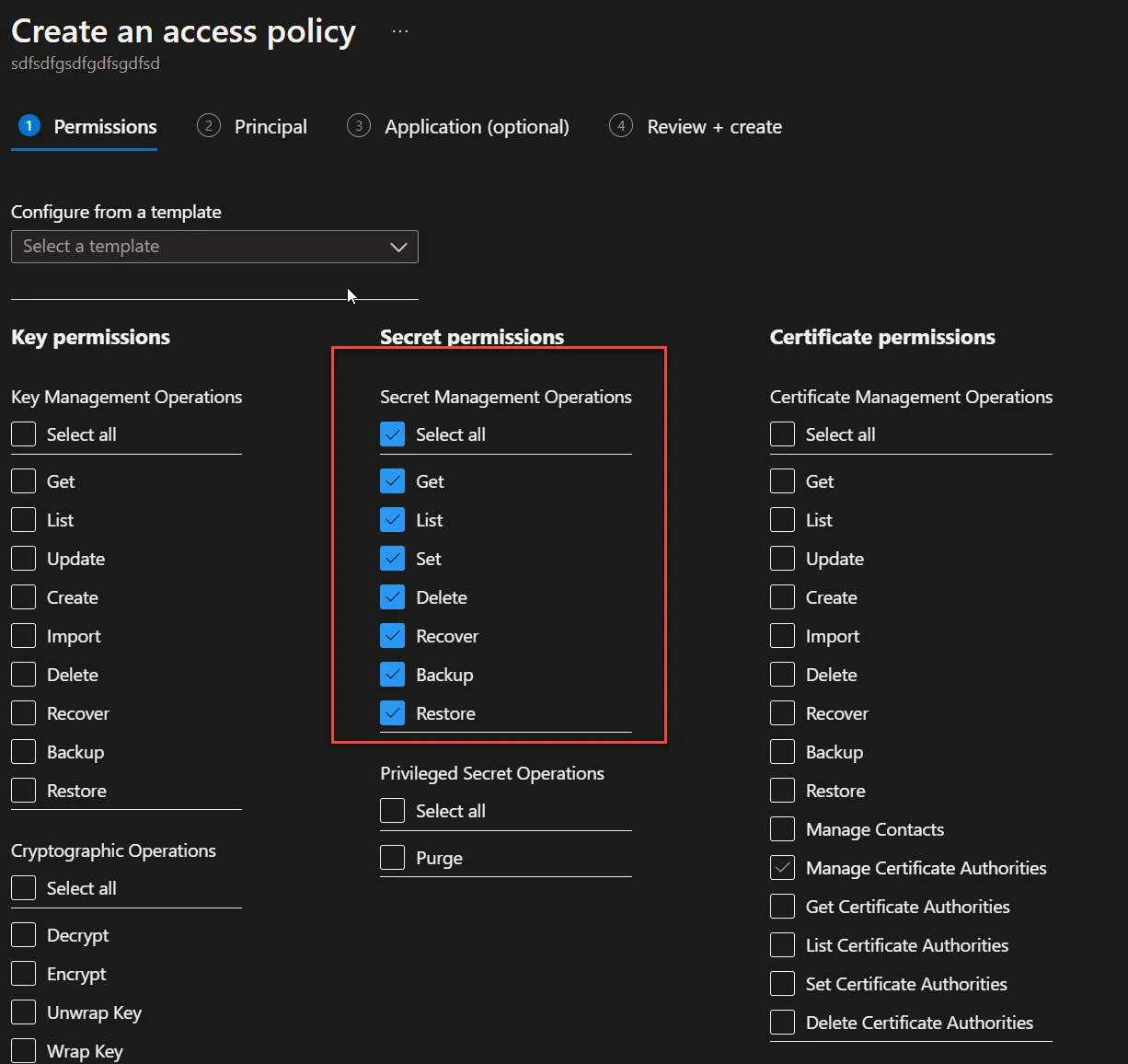Check Select all for Key Management Operations

coord(24,434)
